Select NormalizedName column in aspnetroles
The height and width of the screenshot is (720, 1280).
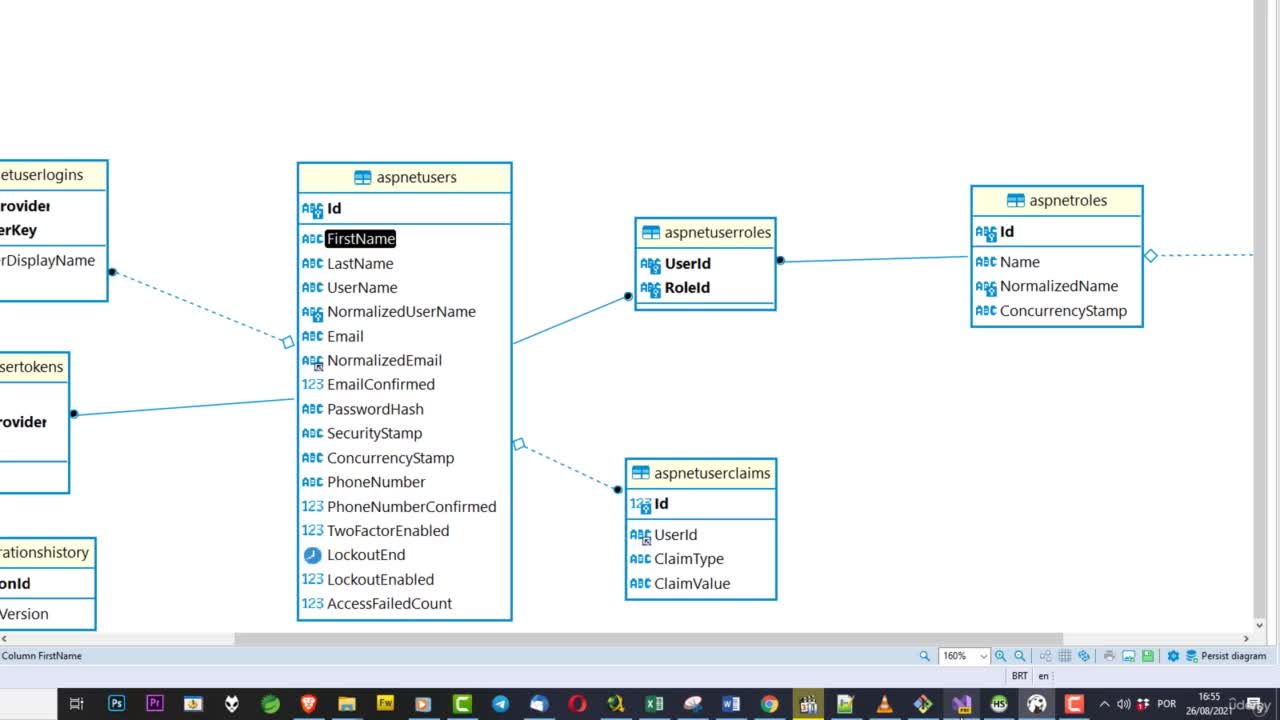click(x=1059, y=286)
